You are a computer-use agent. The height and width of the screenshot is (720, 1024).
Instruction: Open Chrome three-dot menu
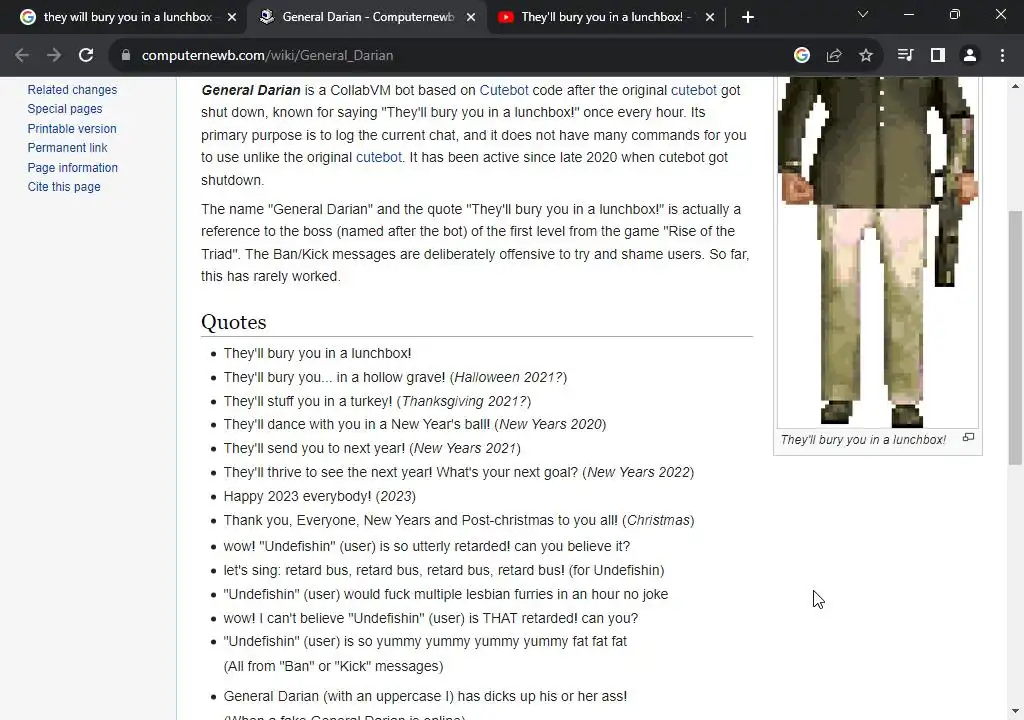coord(1002,56)
